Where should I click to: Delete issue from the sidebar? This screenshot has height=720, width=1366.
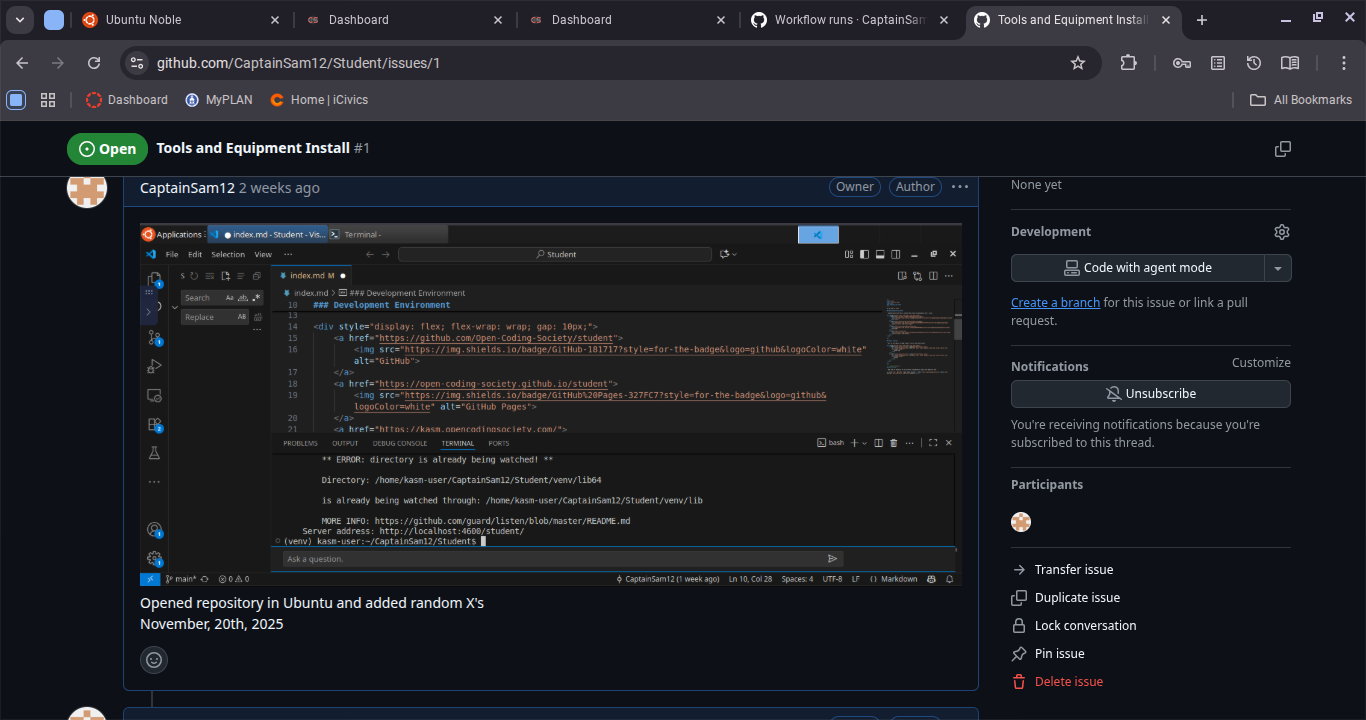pos(1068,682)
